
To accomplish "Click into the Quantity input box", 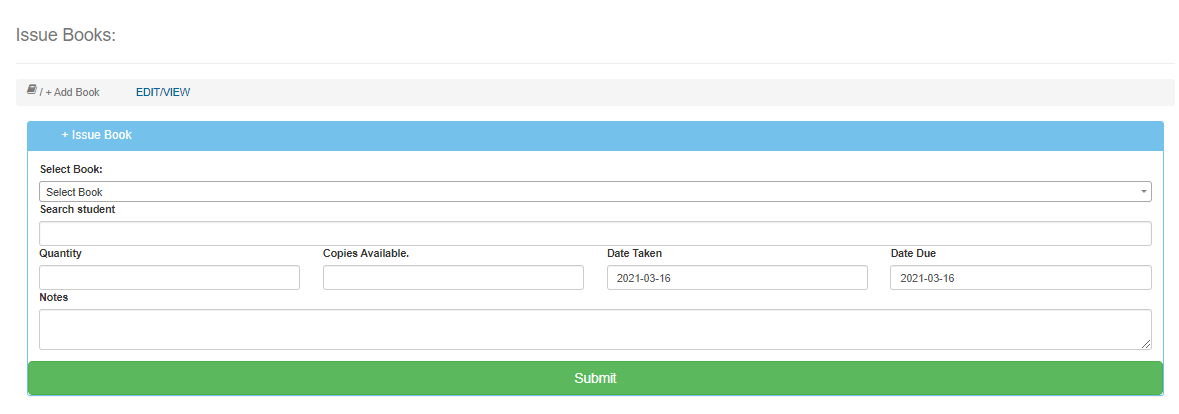I will click(169, 278).
